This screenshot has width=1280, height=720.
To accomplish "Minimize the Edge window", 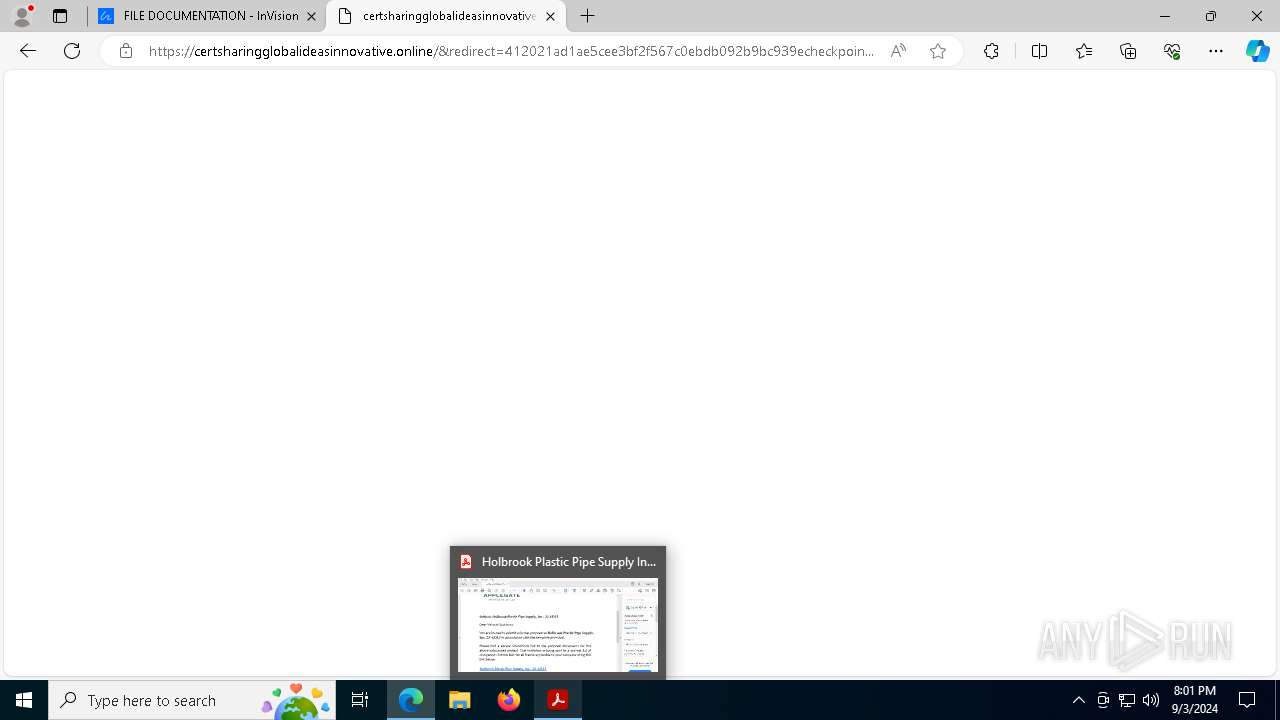I will [x=1164, y=16].
